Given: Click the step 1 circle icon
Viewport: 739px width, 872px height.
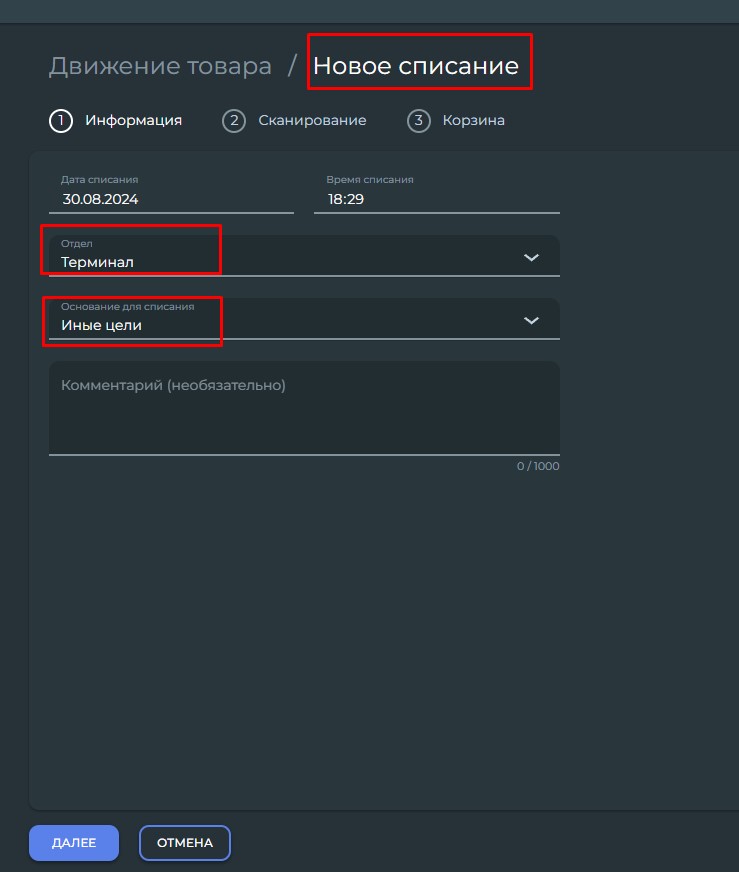Looking at the screenshot, I should [61, 121].
